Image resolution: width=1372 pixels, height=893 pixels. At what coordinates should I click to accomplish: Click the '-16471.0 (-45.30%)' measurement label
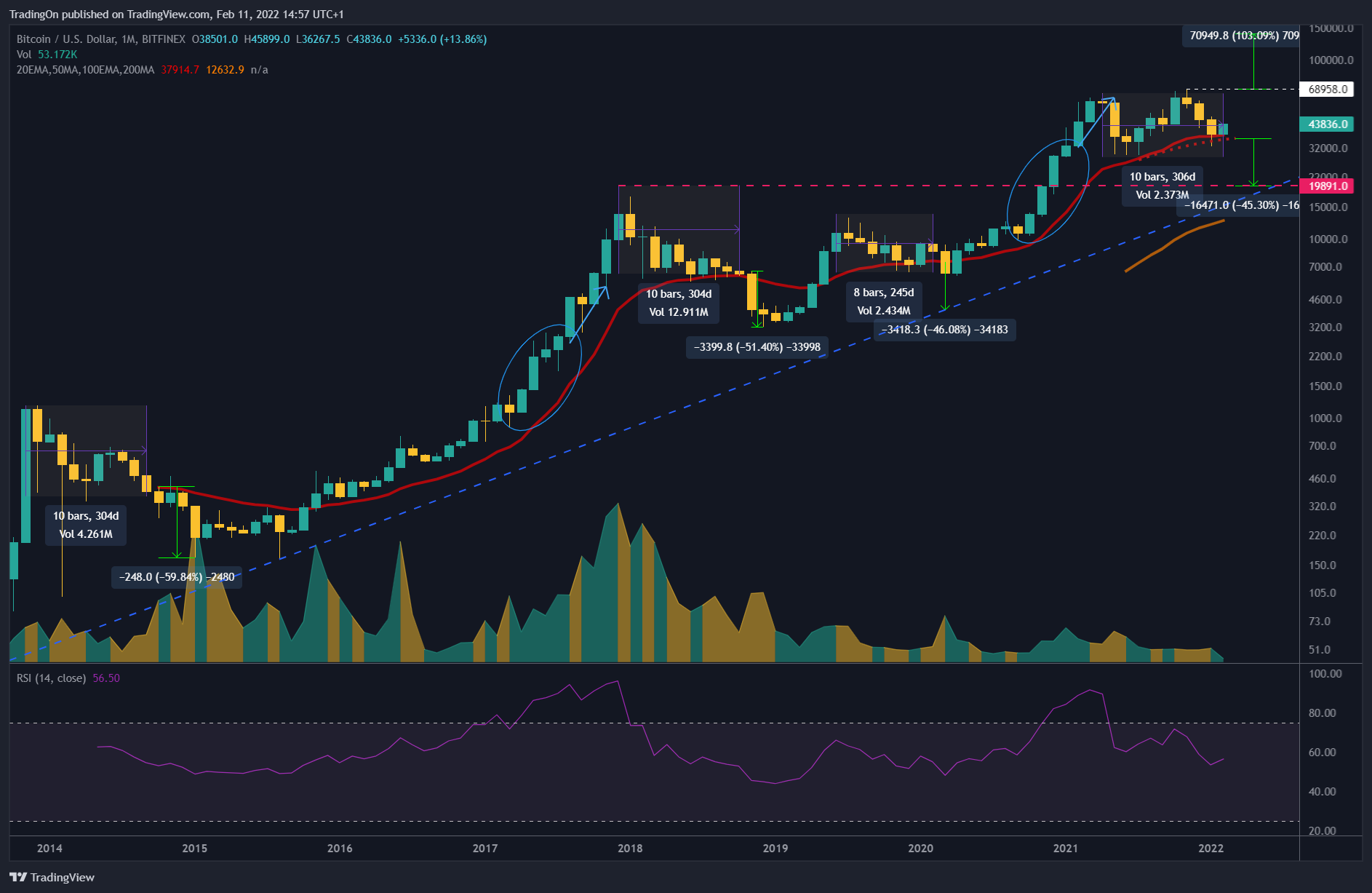[x=1238, y=205]
